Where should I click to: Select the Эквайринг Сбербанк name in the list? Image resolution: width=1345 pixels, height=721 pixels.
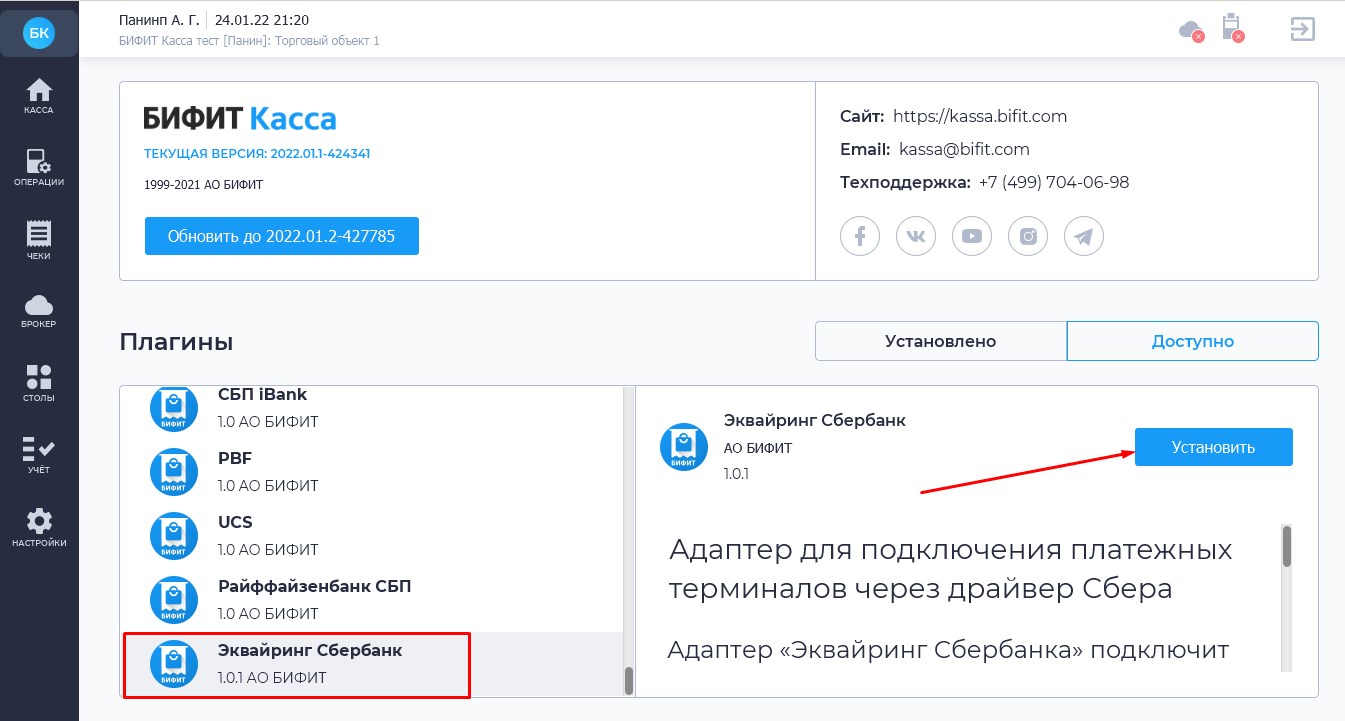tap(310, 650)
